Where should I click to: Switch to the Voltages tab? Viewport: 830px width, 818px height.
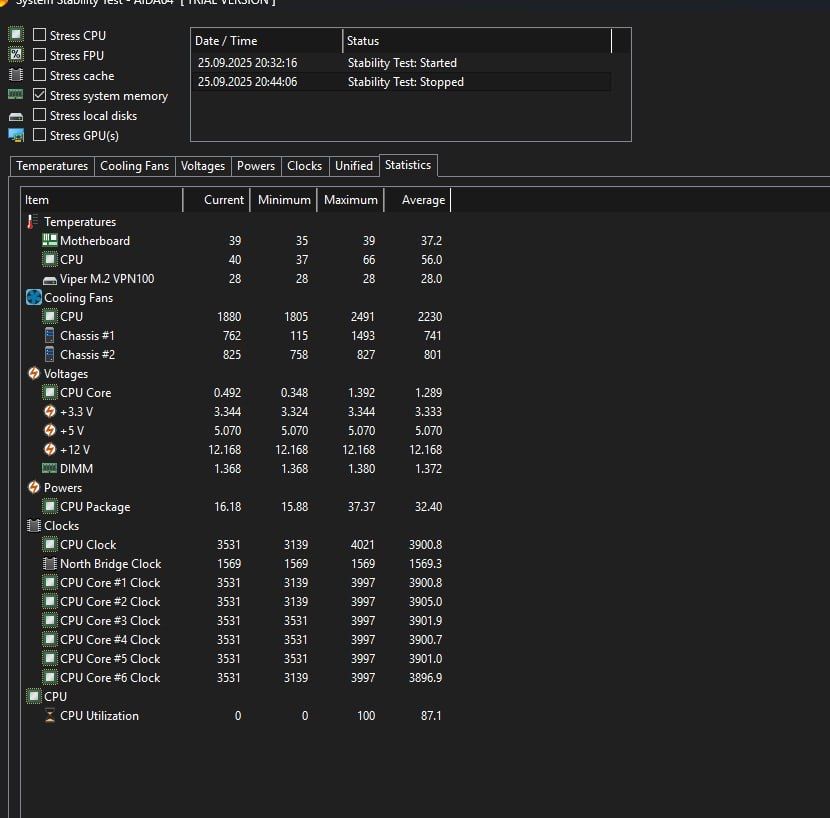point(203,166)
